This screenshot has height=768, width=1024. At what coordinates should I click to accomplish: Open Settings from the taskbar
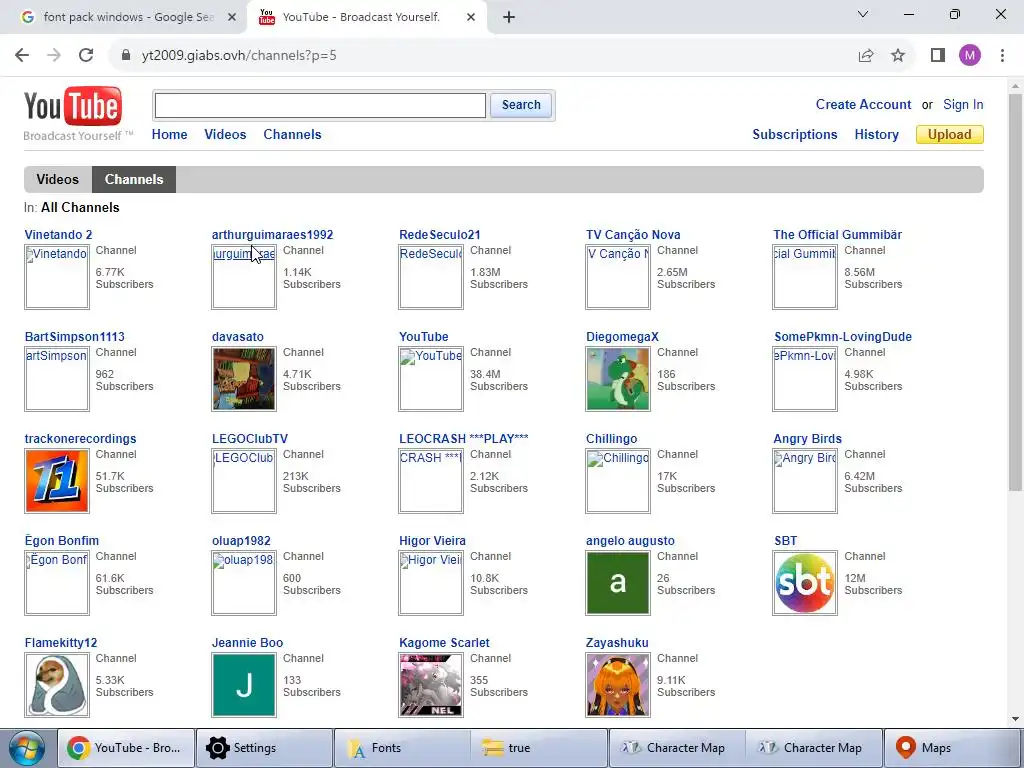(x=264, y=748)
